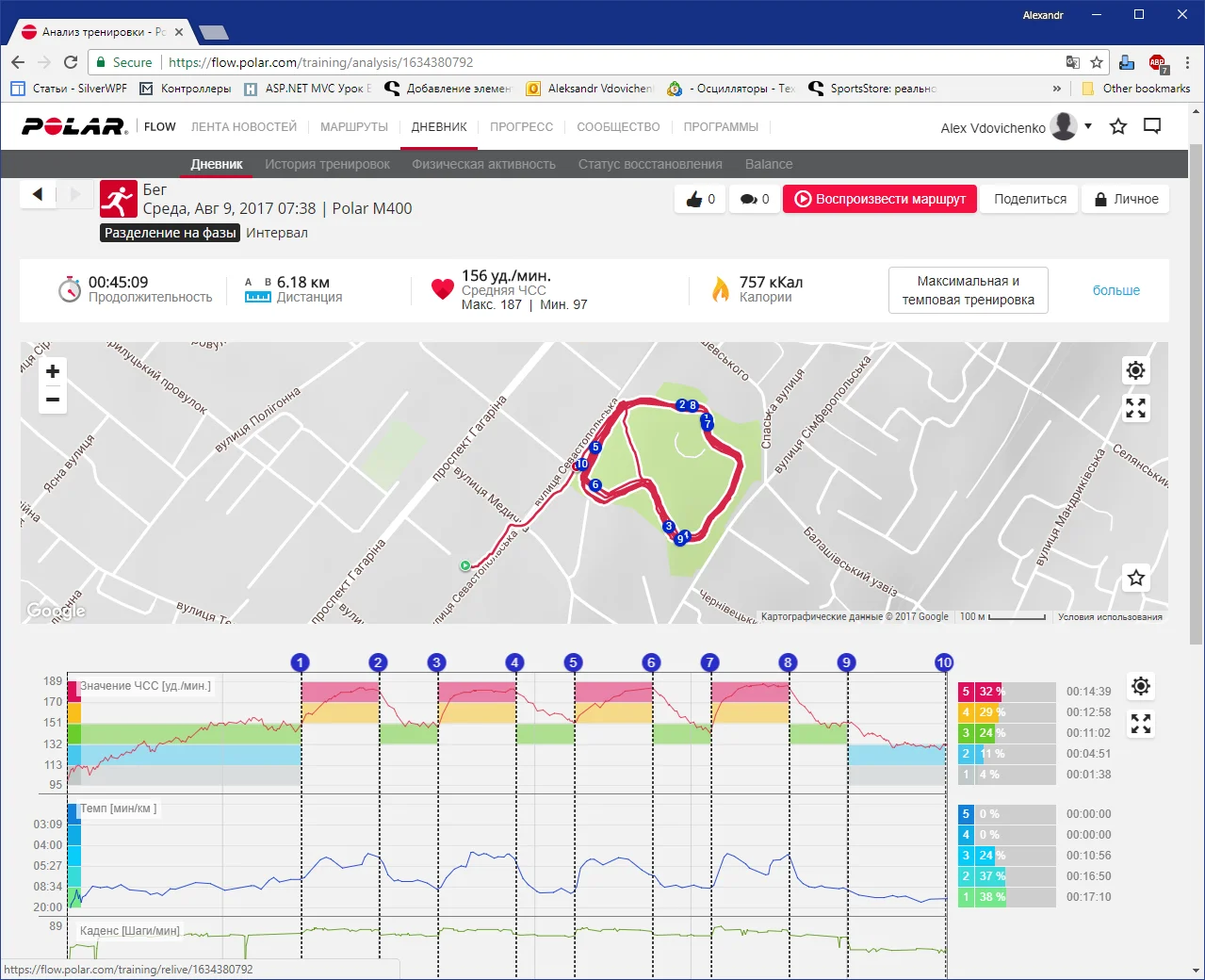Screen dimensions: 1205x980
Task: Expand stats with the больше link
Action: click(1115, 290)
